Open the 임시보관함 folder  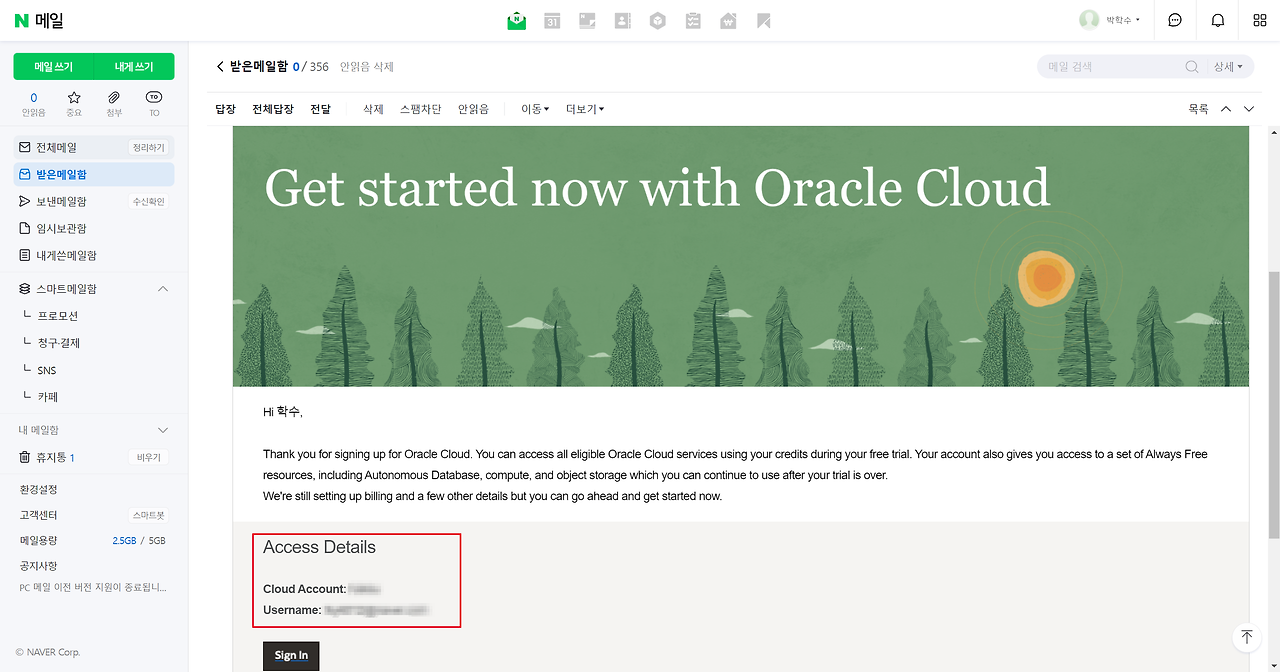(61, 228)
